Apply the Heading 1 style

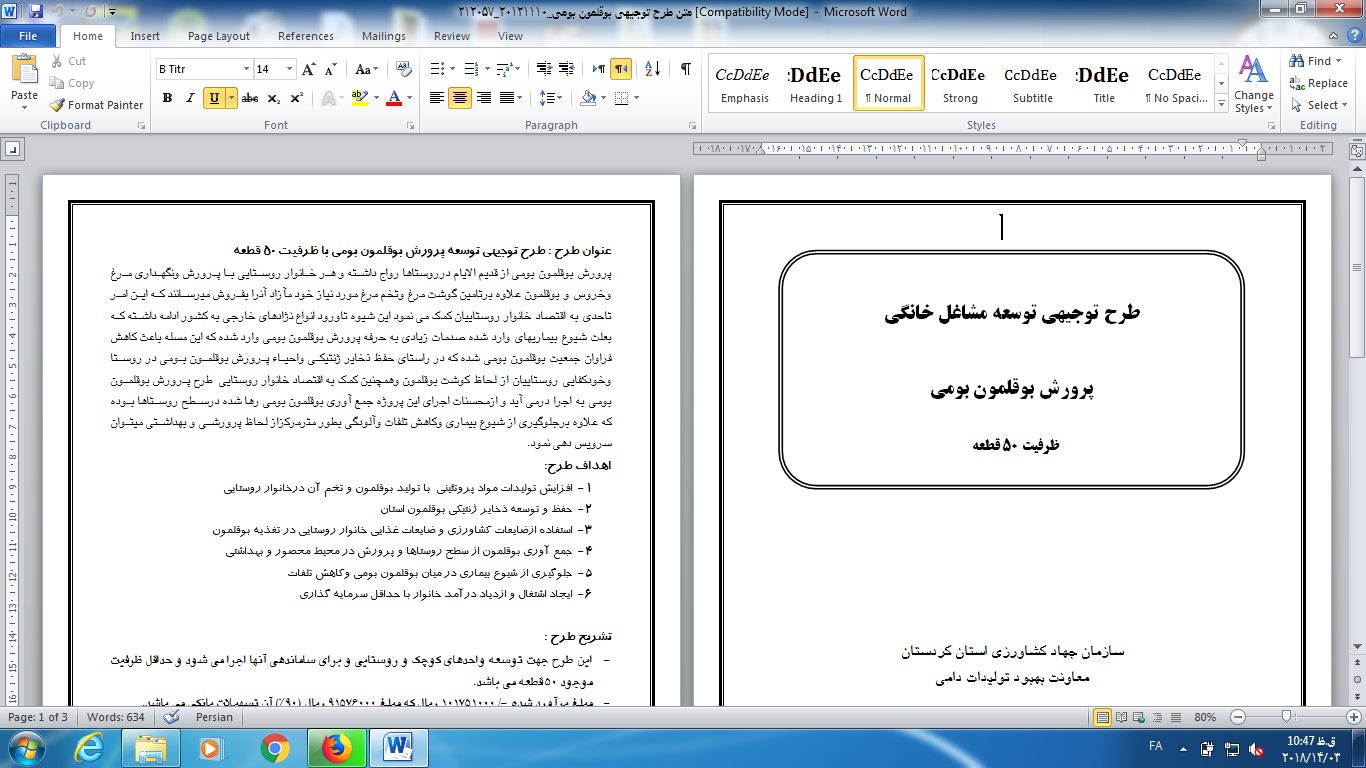[816, 84]
